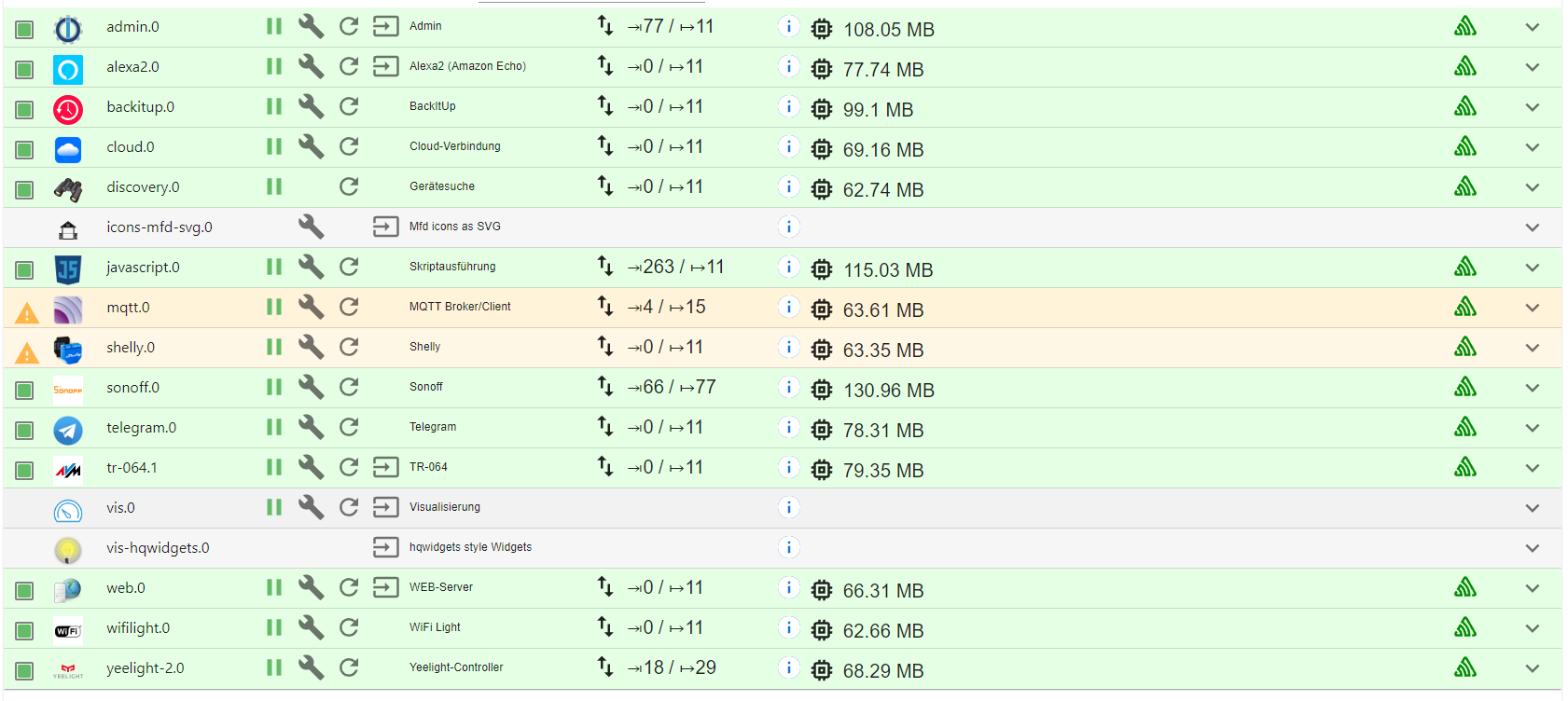Show info for sonoff.0 instance

[x=788, y=387]
